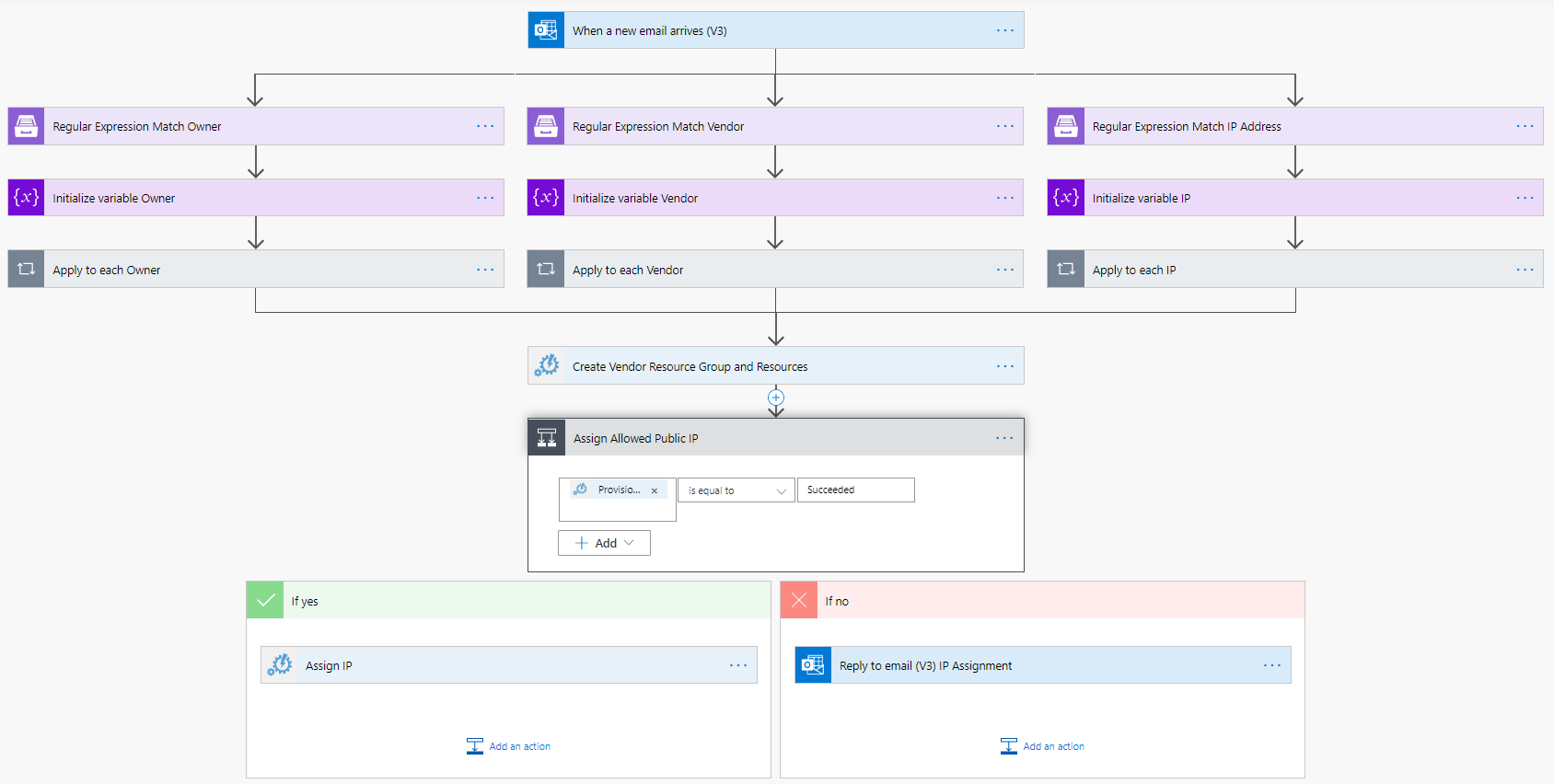The image size is (1554, 784).
Task: Click the Apply to each IP loop icon
Action: (x=1066, y=270)
